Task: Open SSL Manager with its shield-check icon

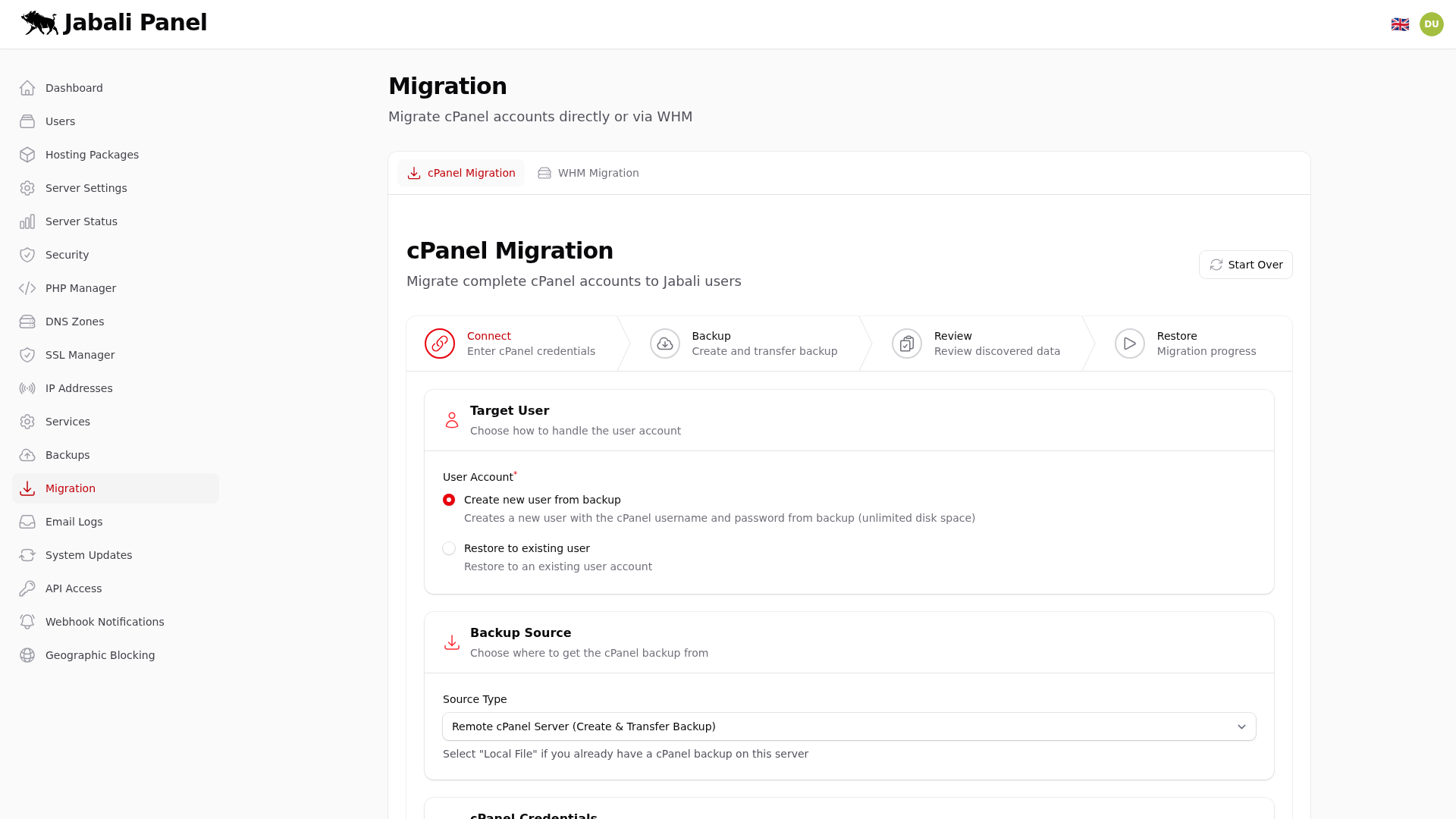Action: [x=27, y=354]
